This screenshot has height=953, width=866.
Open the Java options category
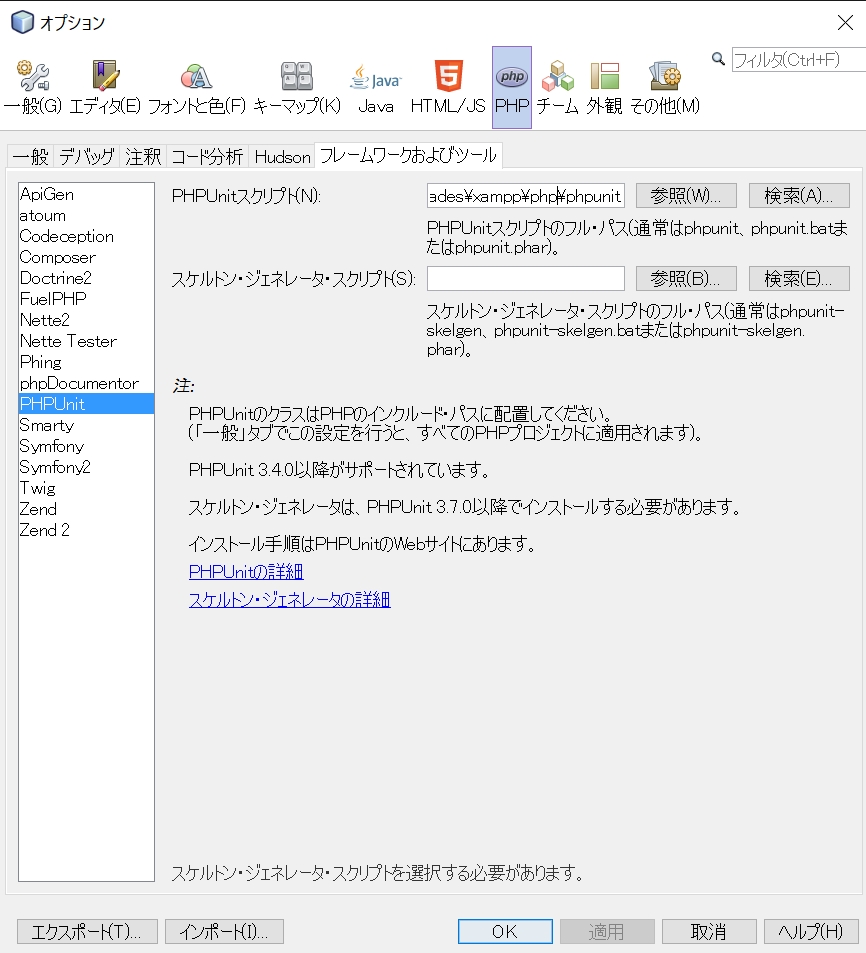376,88
